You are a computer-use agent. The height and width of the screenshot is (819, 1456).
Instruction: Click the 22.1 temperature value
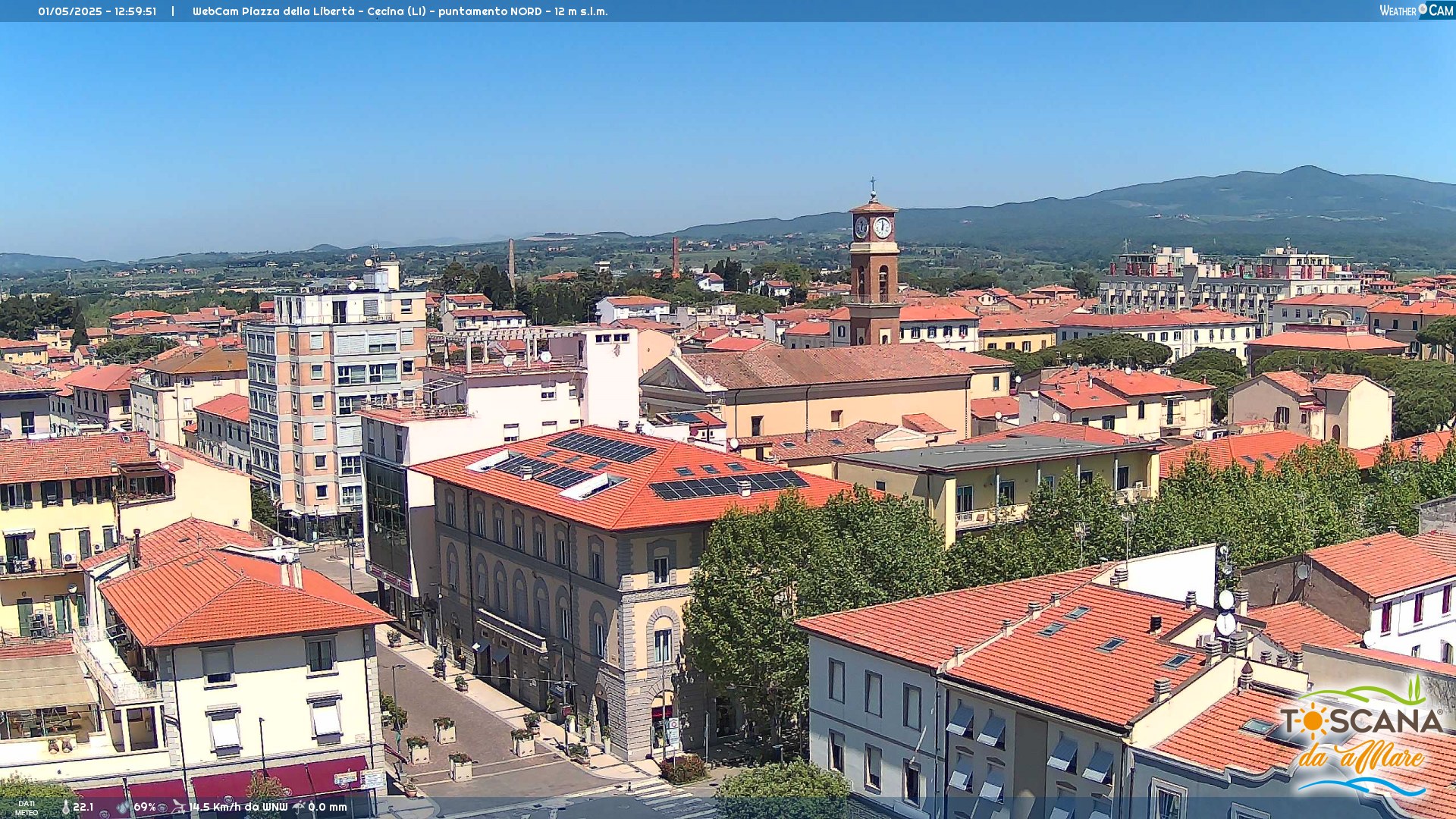83,807
